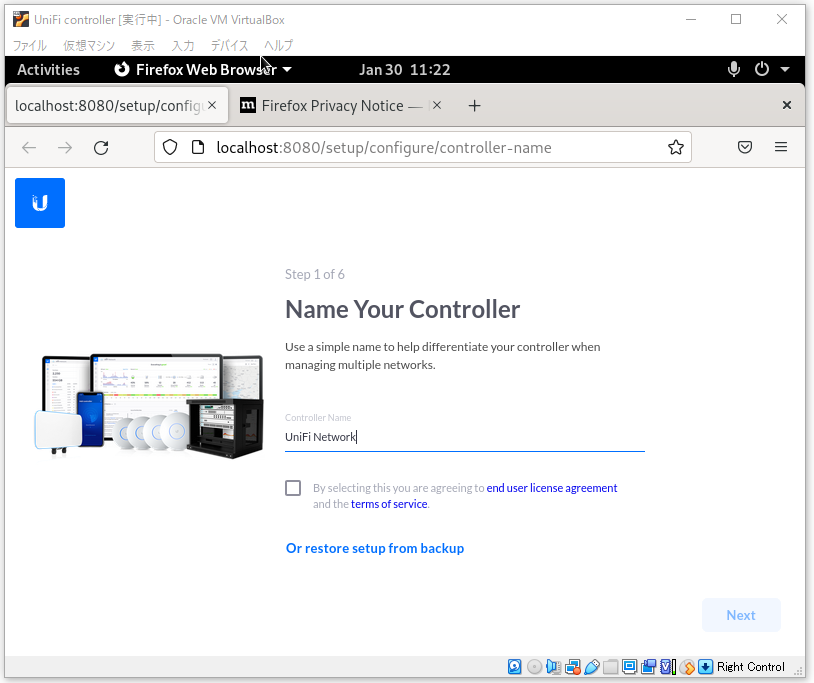Open terms of service link
The image size is (814, 683).
[x=389, y=504]
